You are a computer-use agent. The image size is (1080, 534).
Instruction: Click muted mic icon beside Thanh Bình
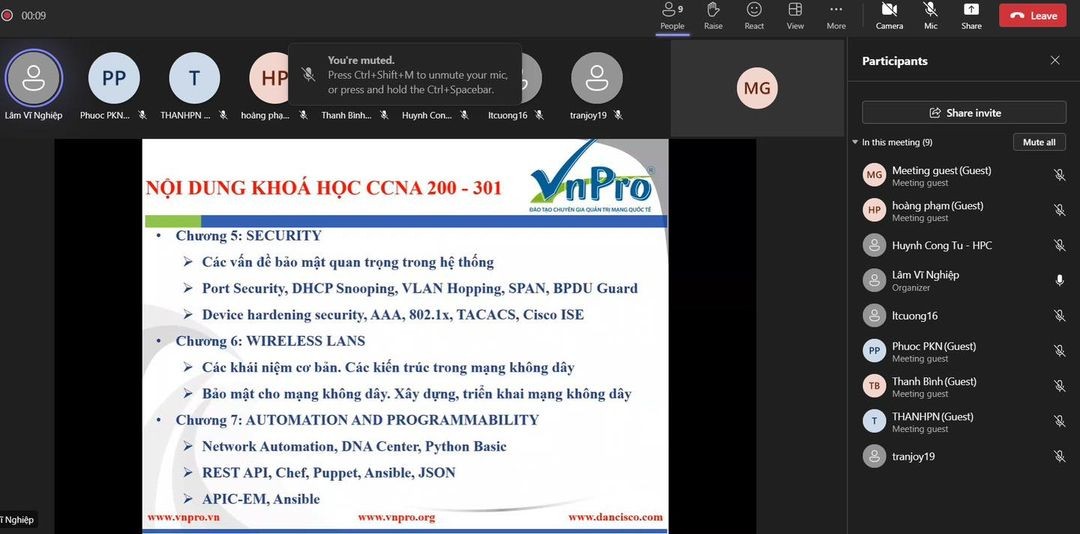click(x=1059, y=386)
